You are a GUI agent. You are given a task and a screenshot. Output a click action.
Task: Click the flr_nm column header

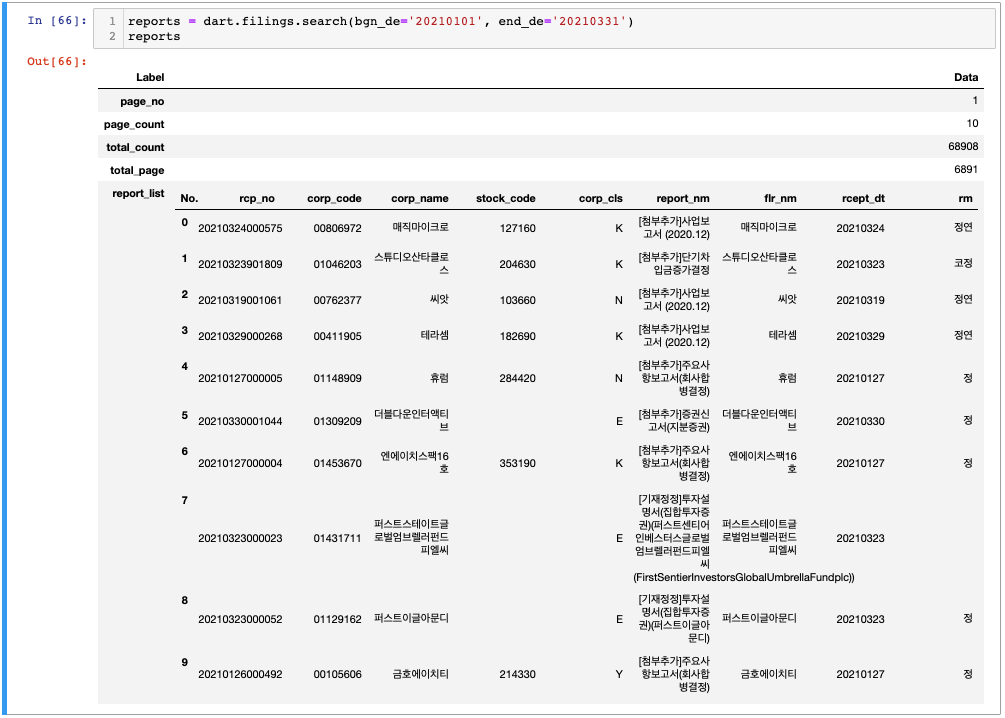(780, 199)
